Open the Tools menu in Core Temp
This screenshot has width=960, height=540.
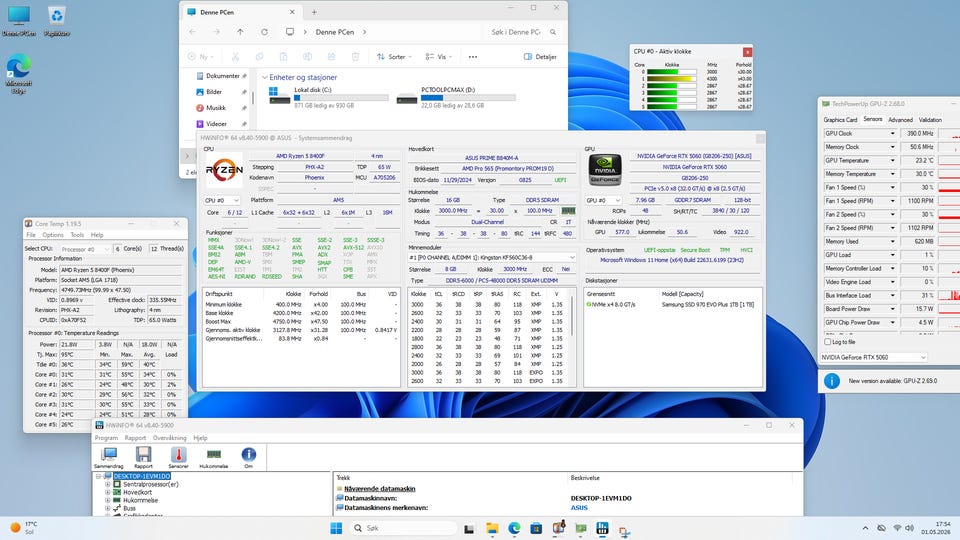77,234
